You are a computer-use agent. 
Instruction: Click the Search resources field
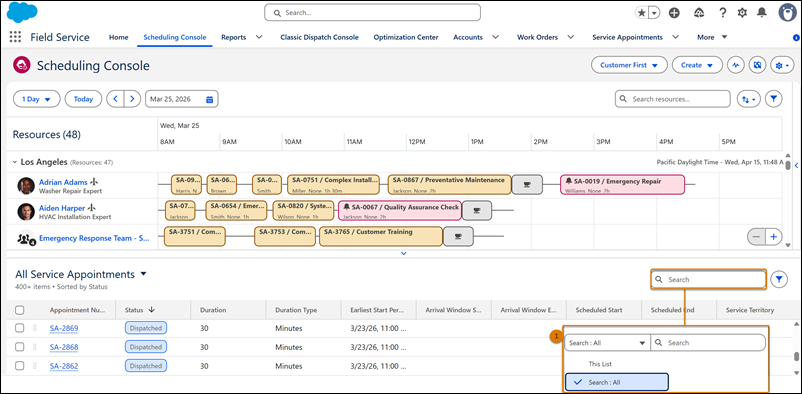(673, 99)
